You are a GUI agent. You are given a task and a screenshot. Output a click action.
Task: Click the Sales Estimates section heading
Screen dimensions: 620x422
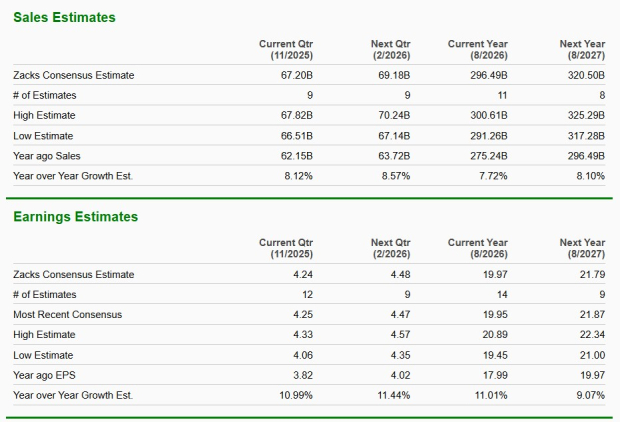(64, 18)
